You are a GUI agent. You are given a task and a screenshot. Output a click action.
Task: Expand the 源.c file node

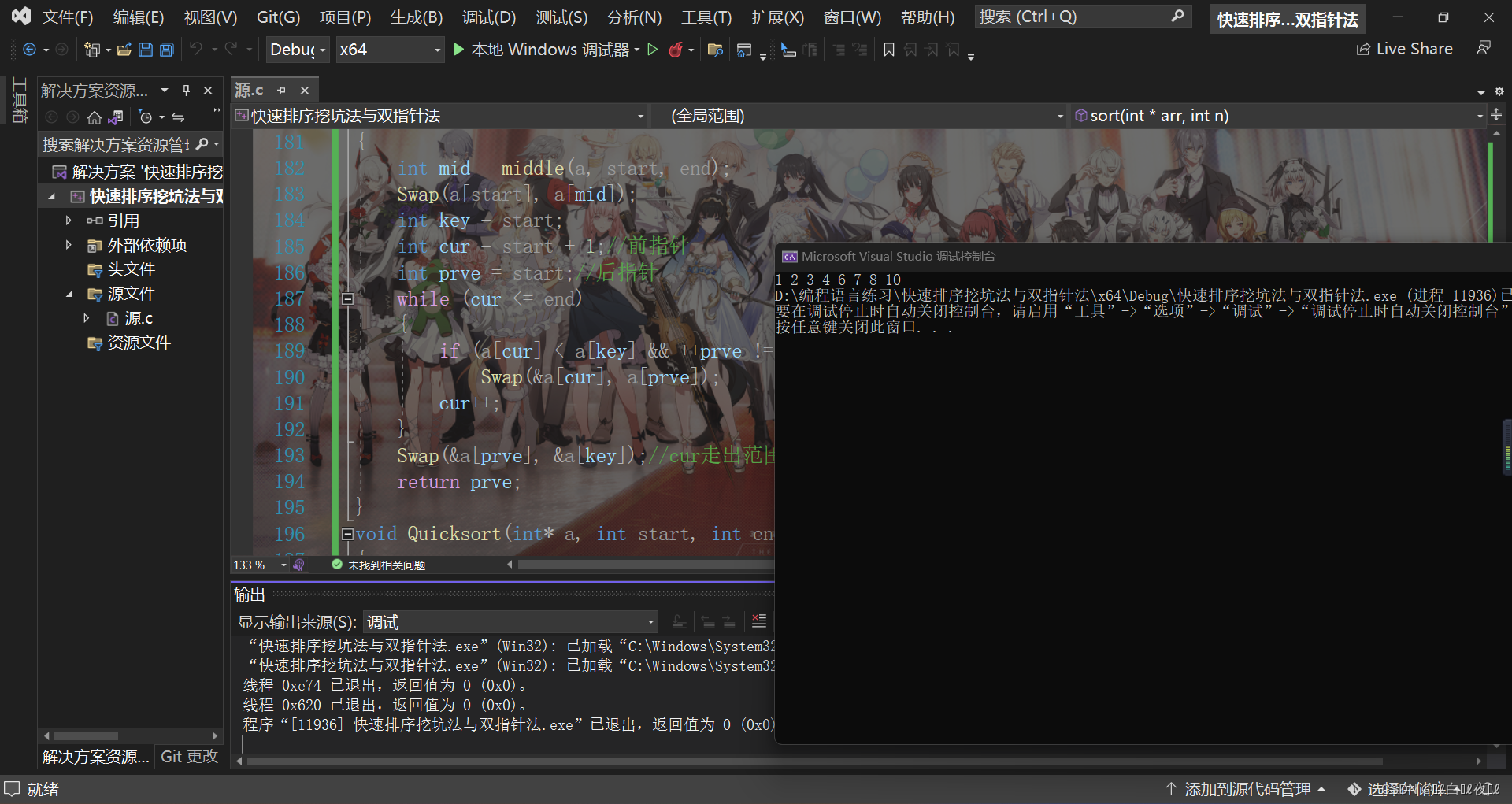click(87, 318)
